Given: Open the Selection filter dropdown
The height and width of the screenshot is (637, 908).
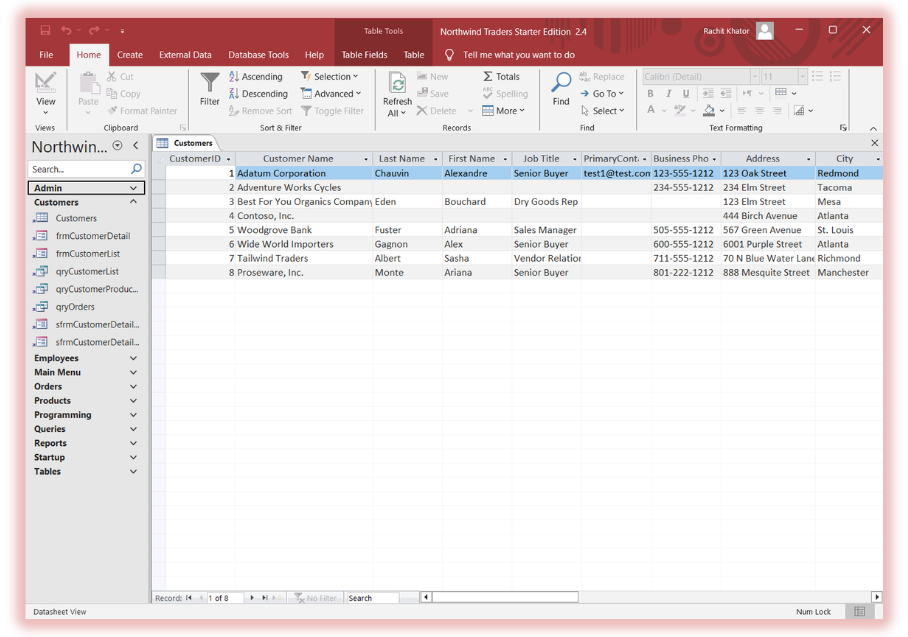Looking at the screenshot, I should 331,77.
